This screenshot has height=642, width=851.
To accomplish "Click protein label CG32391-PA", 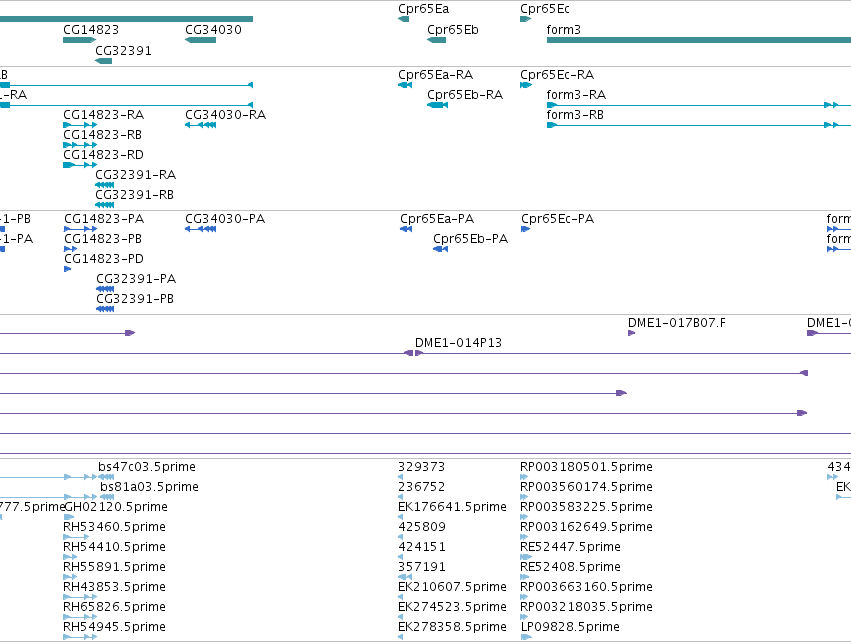I will [136, 279].
